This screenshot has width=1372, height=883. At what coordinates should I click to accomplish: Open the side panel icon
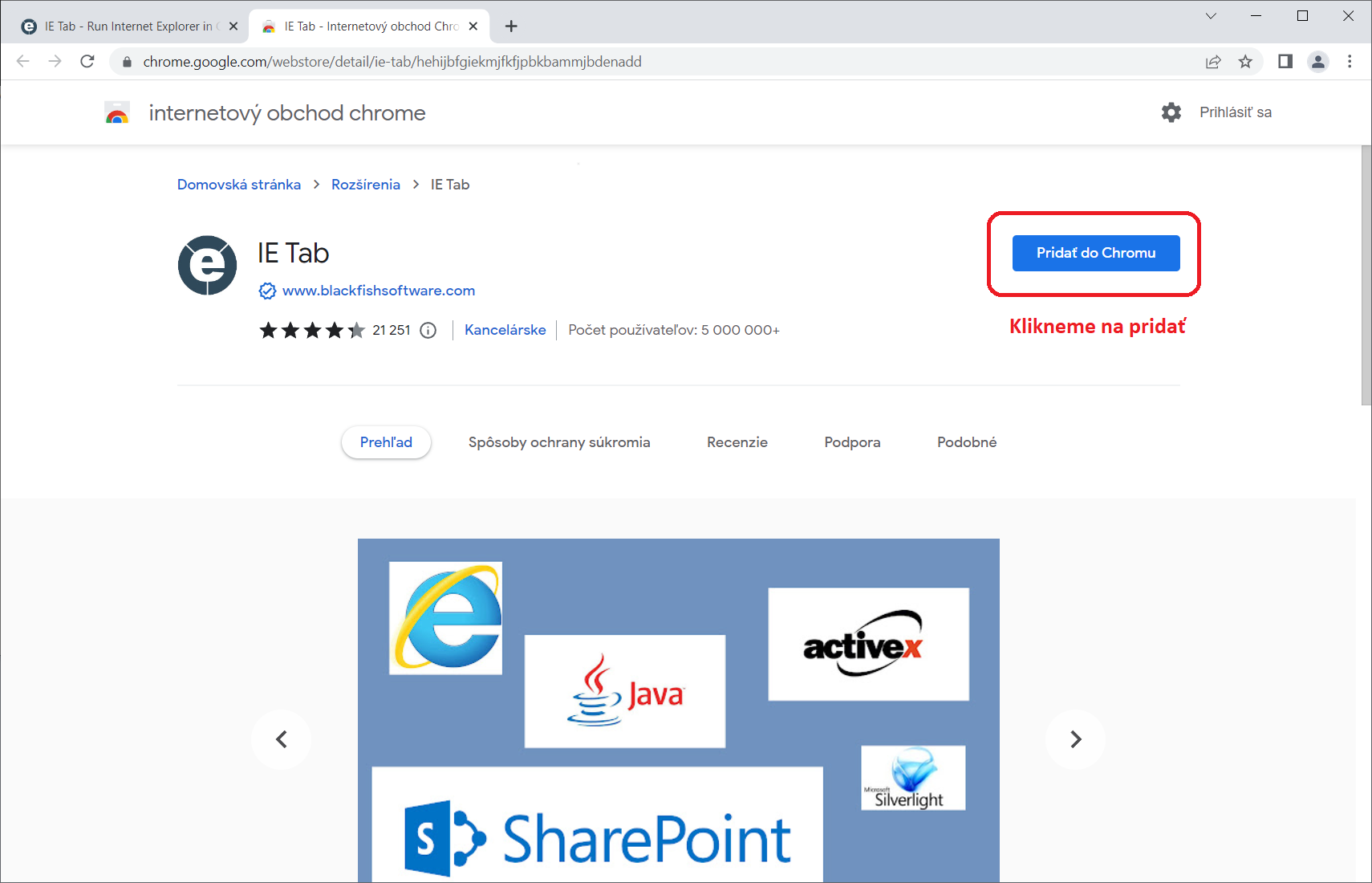click(1285, 62)
